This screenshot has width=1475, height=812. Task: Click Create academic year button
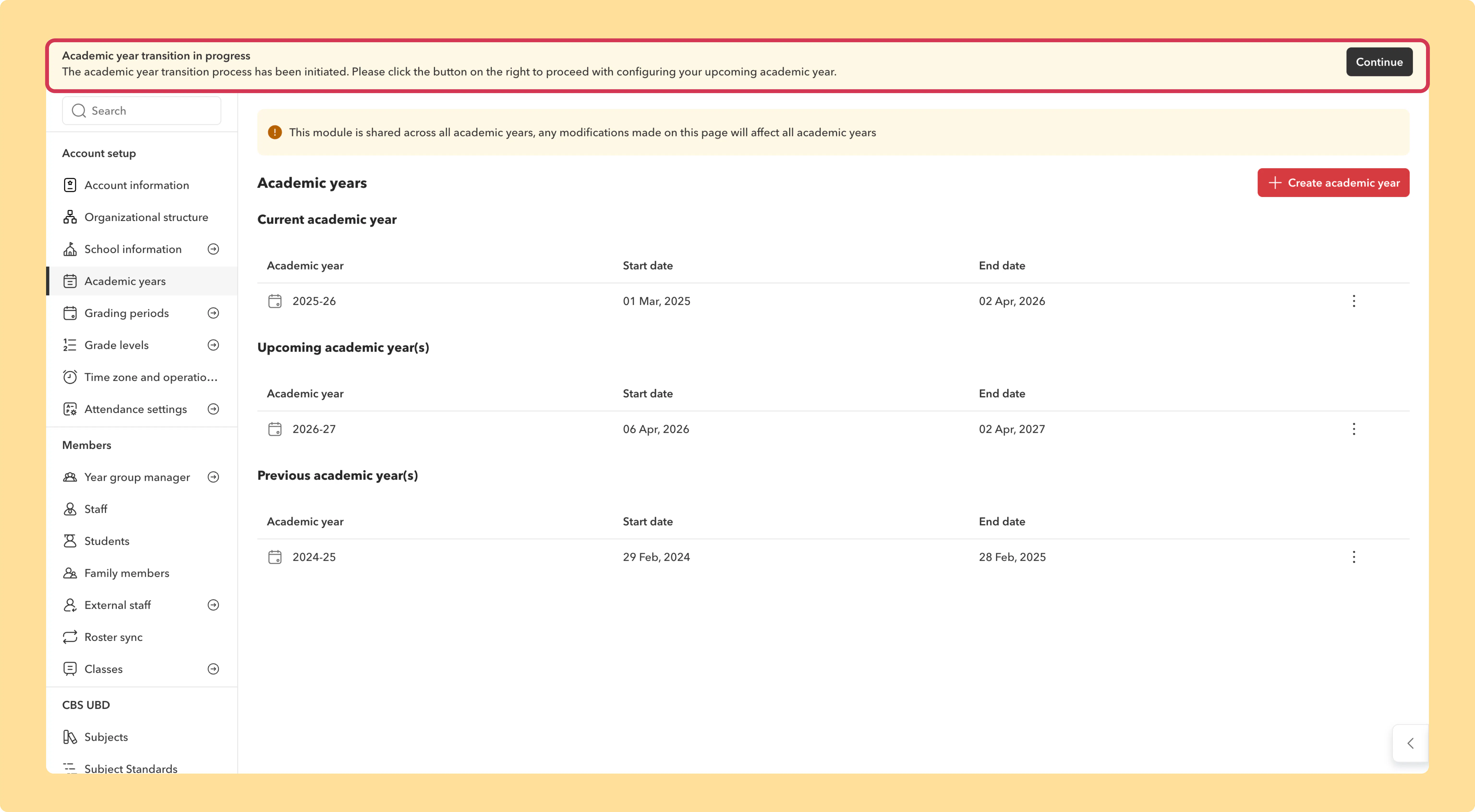[x=1333, y=183]
